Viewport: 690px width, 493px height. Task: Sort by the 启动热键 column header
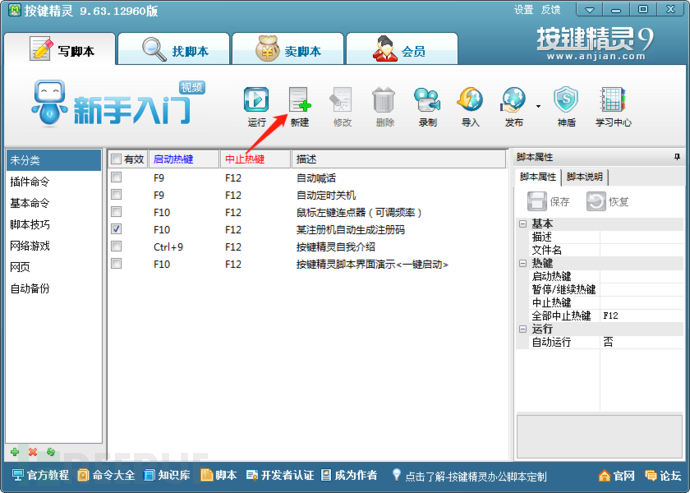pos(184,159)
